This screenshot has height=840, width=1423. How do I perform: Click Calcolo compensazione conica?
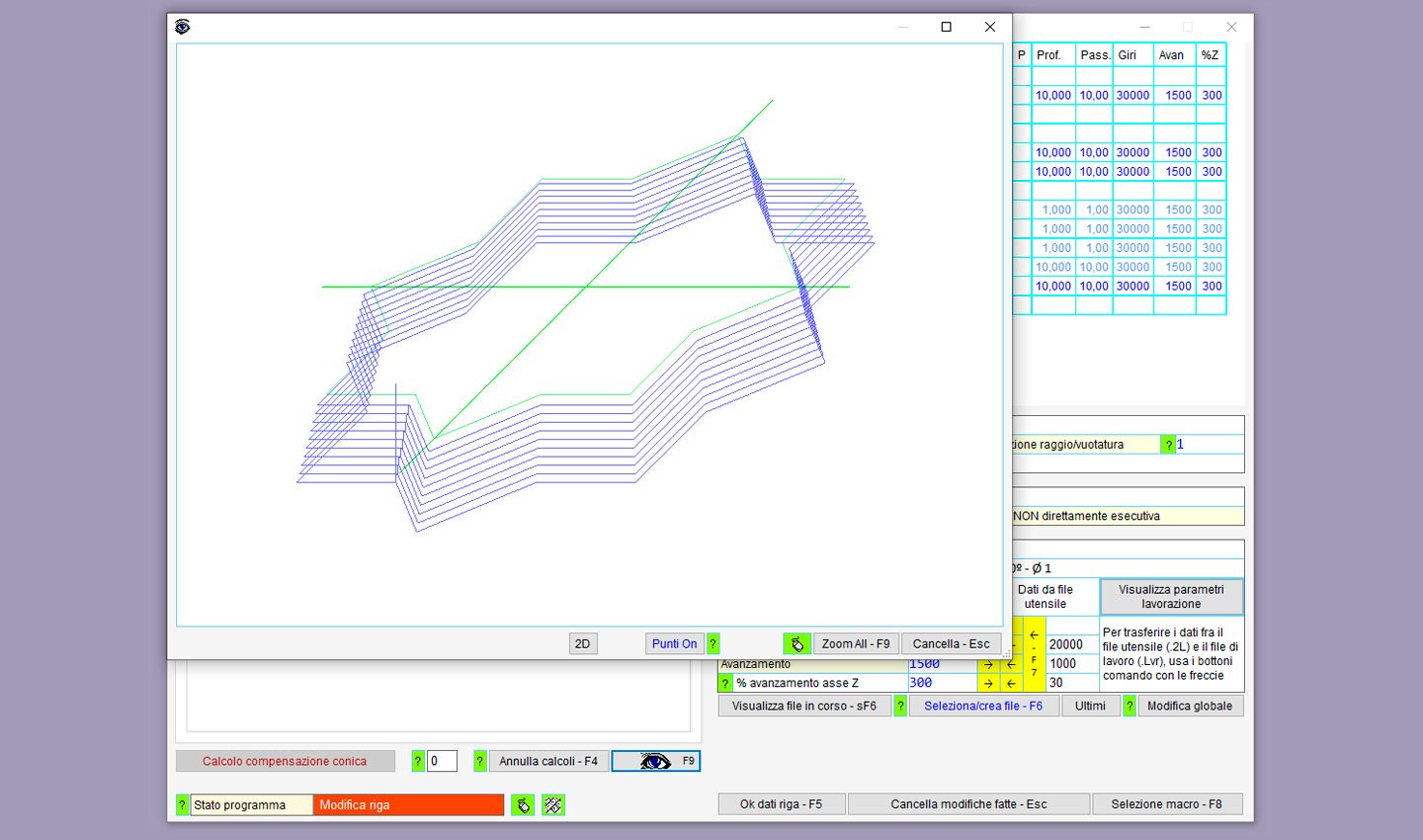click(285, 761)
